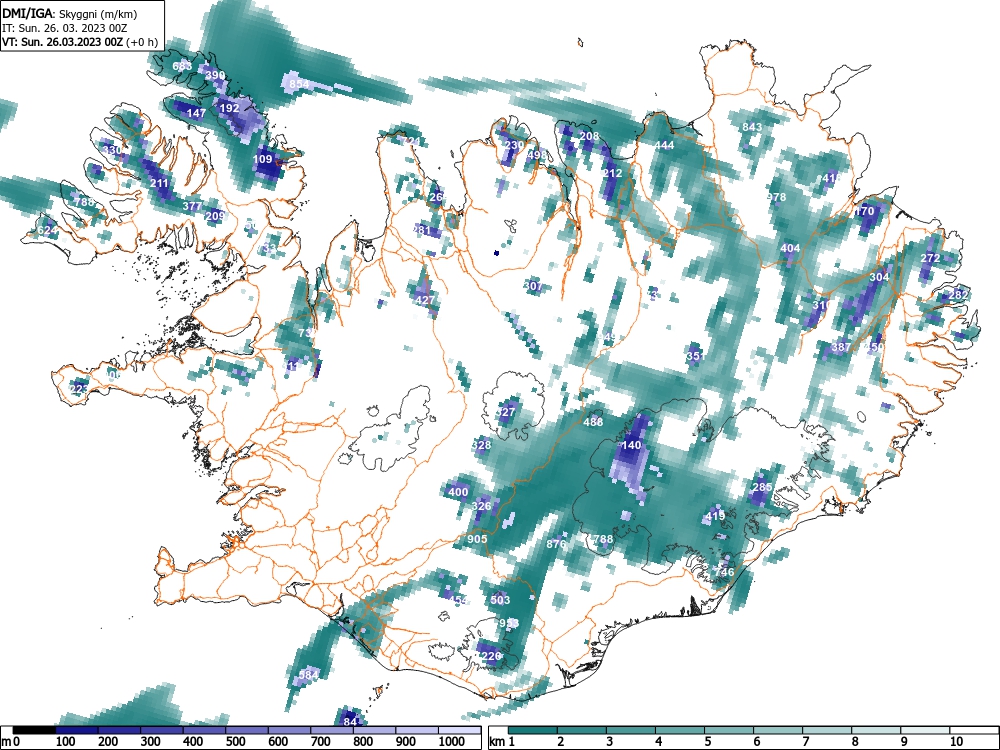Screen dimensions: 1000x750
Task: Click the 5 label in the km legend
Action: pyautogui.click(x=707, y=742)
